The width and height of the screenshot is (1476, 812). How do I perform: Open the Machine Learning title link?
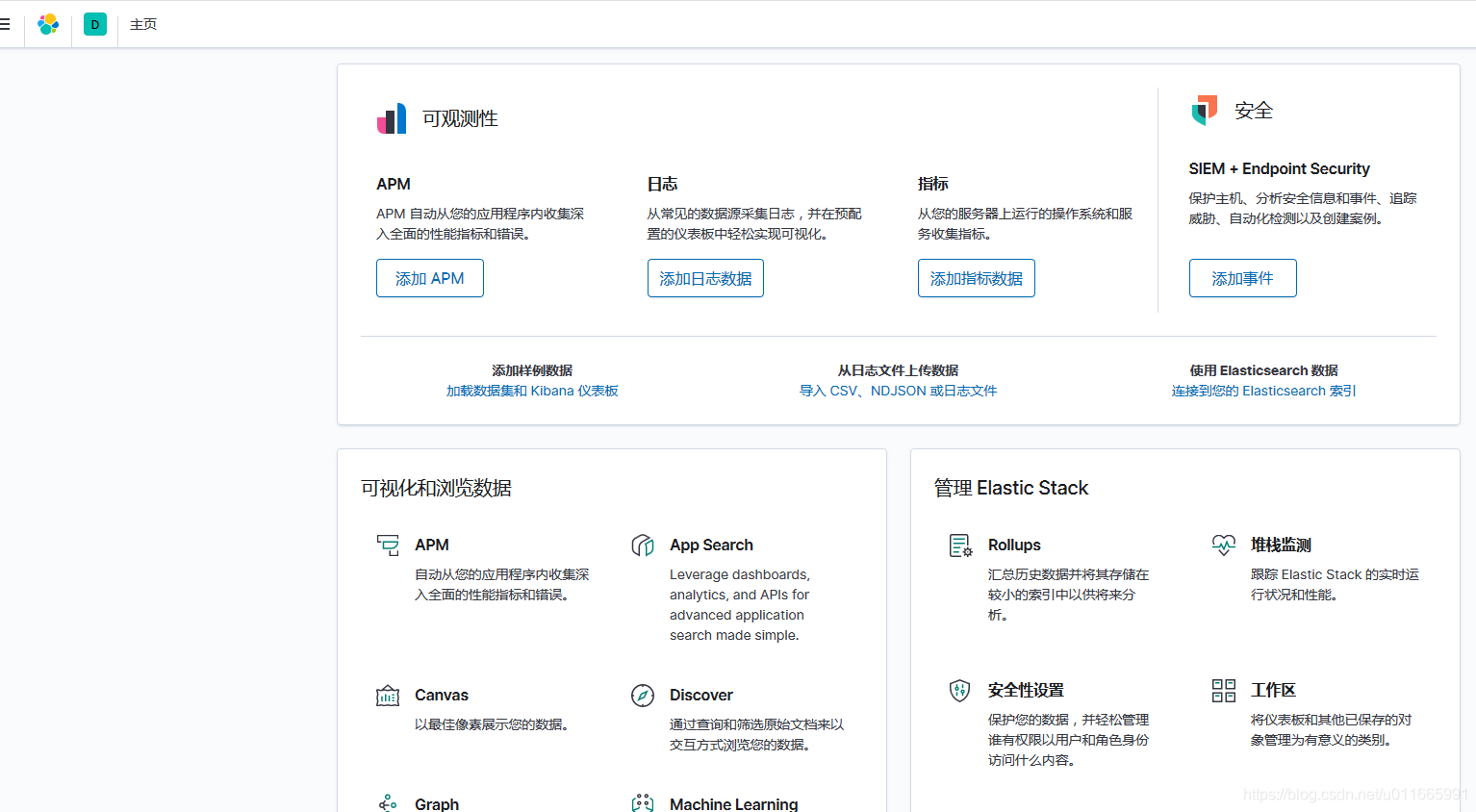(733, 803)
